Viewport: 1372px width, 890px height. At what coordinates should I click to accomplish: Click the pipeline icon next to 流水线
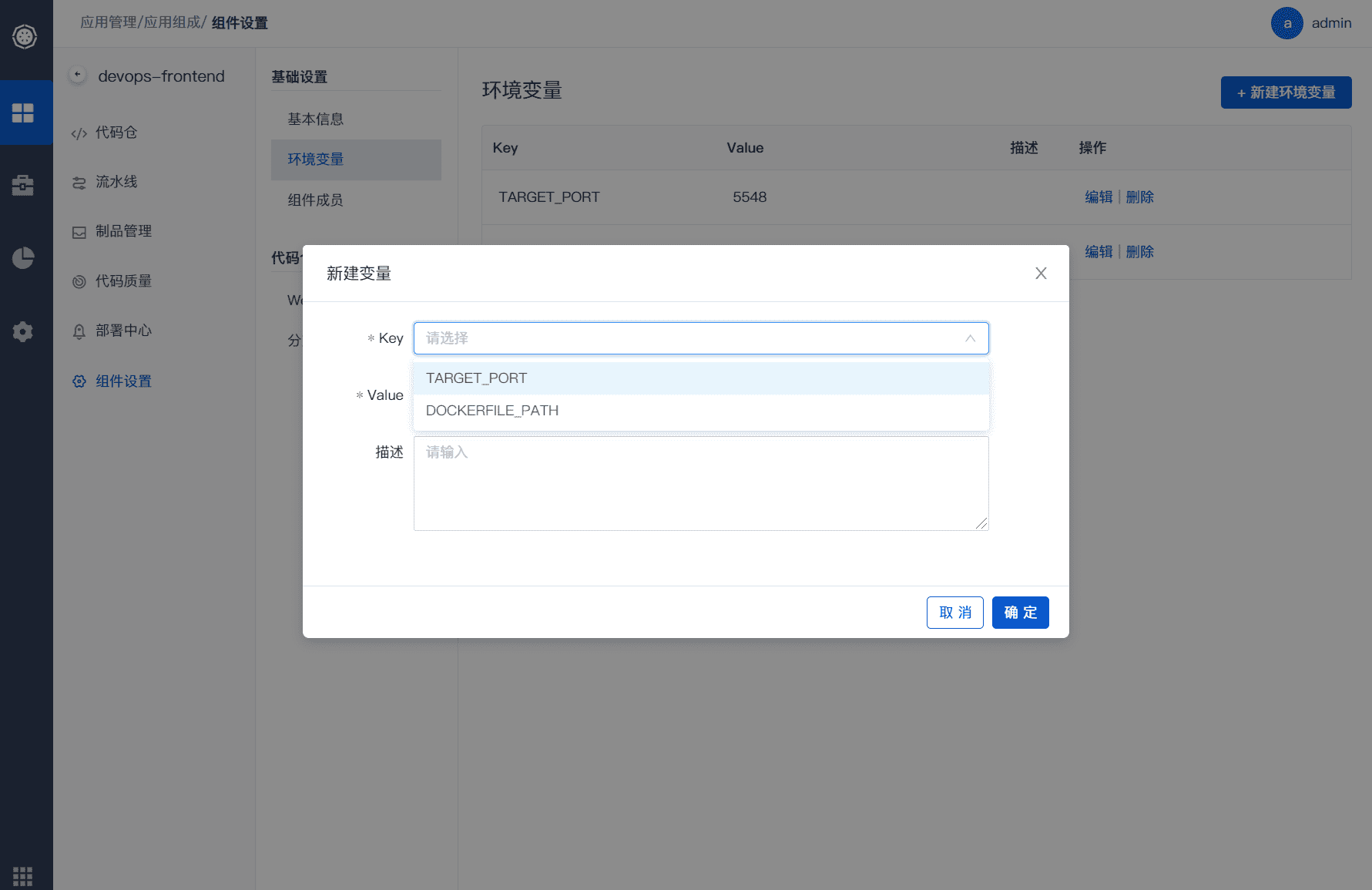(79, 183)
